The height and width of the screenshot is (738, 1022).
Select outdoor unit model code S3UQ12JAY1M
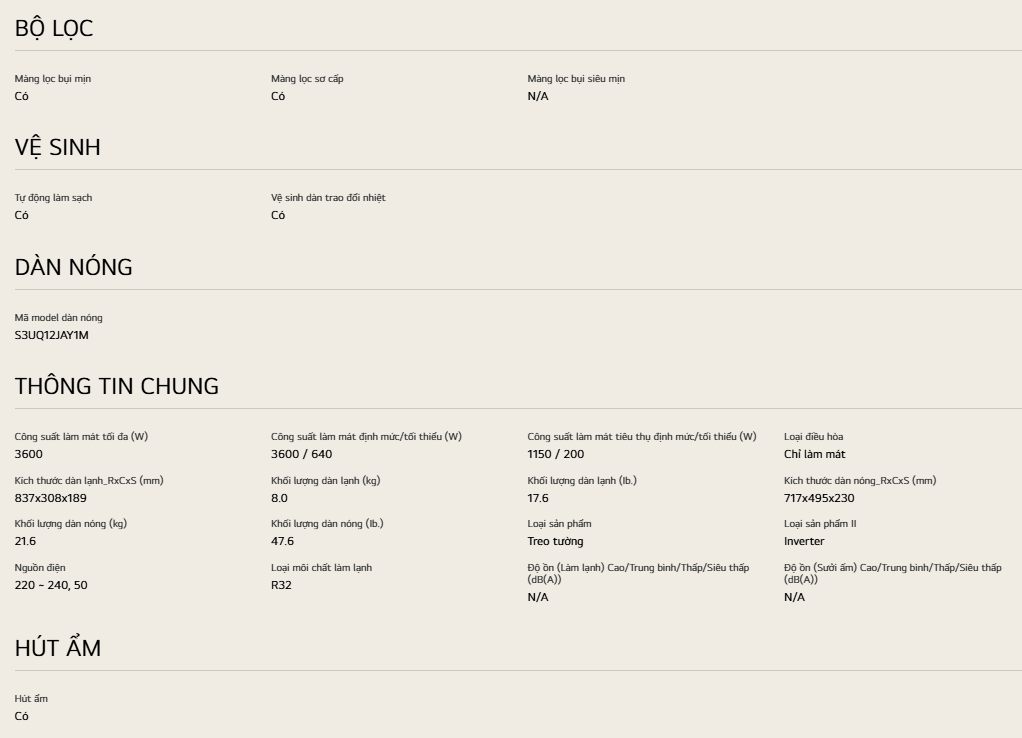point(52,335)
